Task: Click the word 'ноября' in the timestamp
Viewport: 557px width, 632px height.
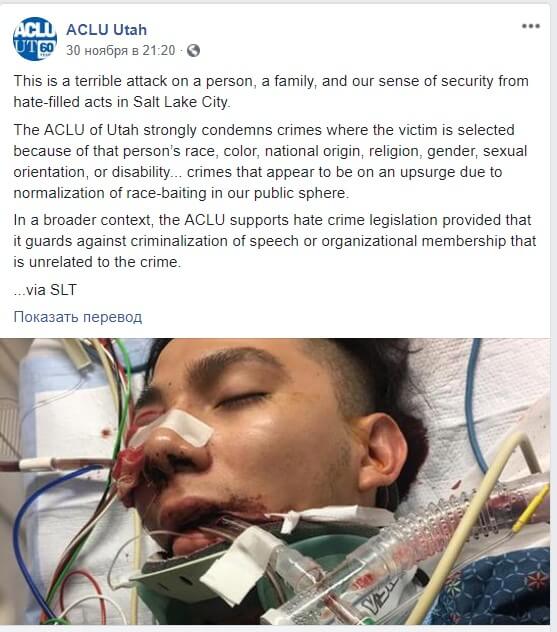Action: coord(105,51)
